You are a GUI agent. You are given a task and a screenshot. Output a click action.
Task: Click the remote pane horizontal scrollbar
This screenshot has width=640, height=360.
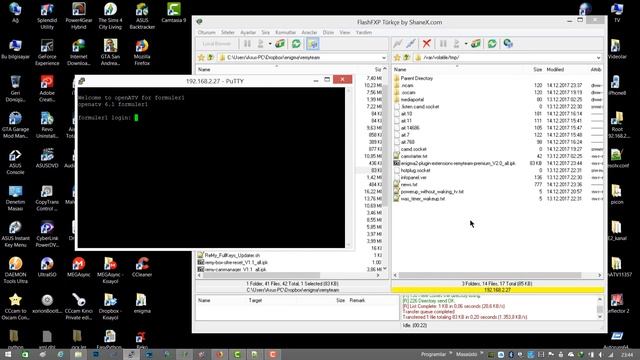click(x=490, y=275)
